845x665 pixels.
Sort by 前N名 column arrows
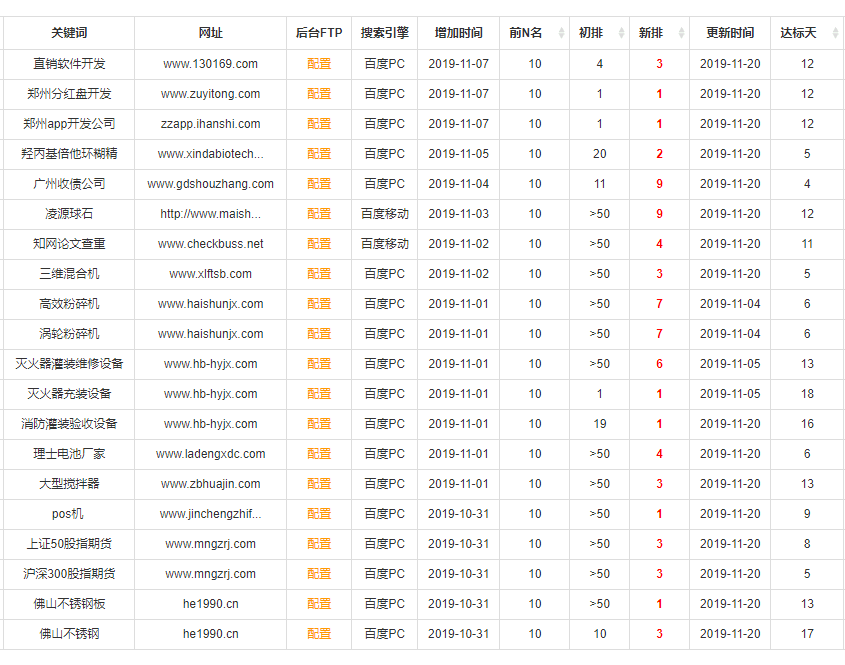click(561, 33)
